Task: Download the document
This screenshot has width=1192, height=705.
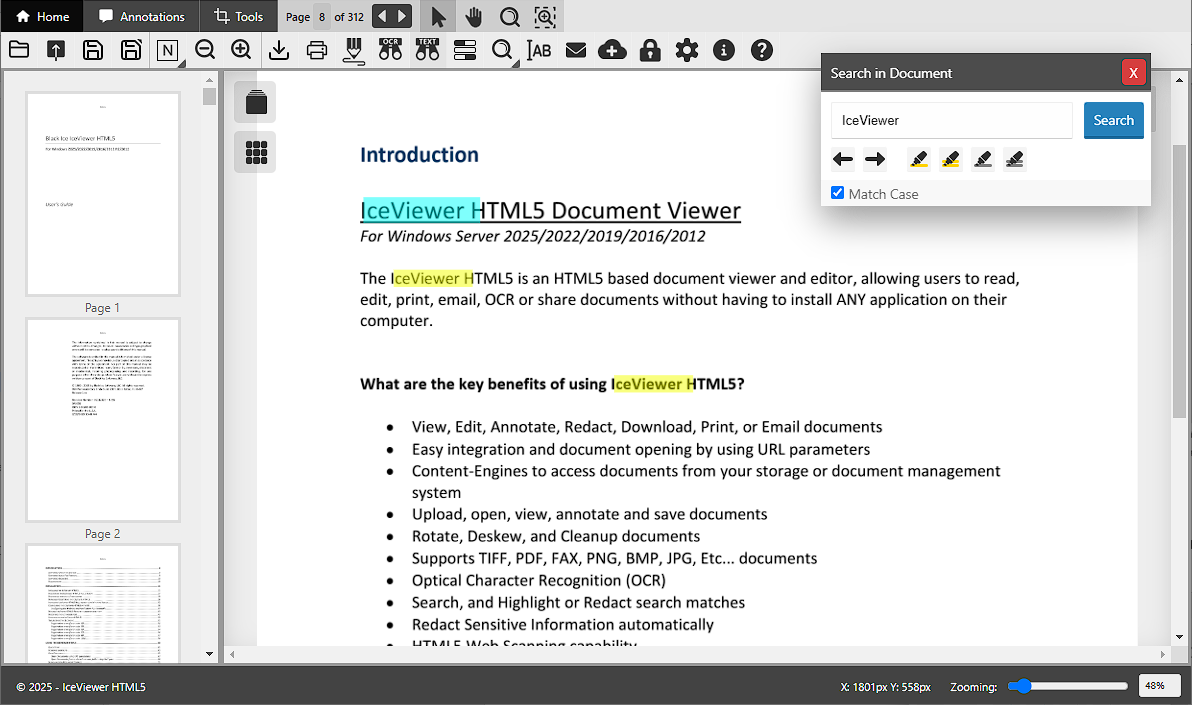Action: 279,50
